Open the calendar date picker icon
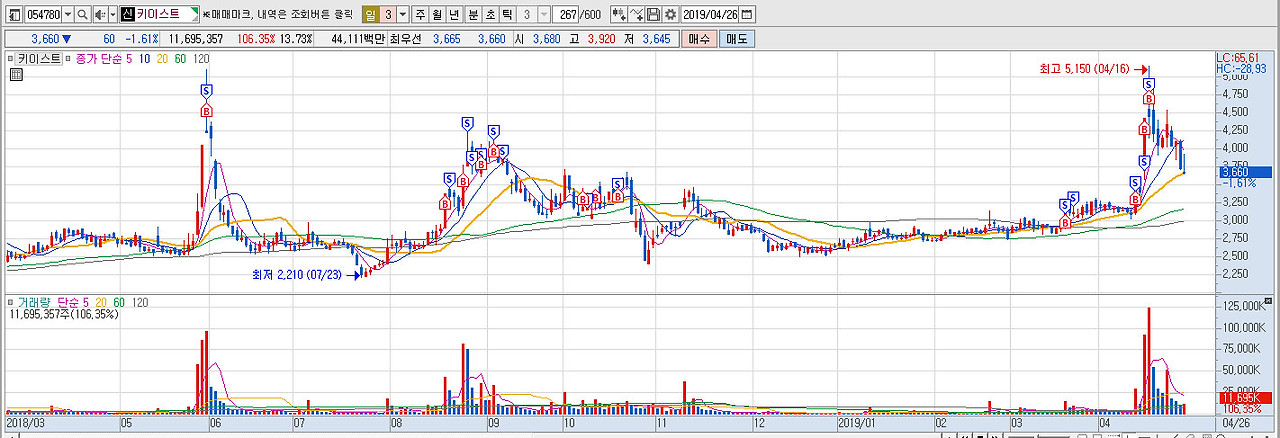Image resolution: width=1280 pixels, height=438 pixels. [748, 14]
